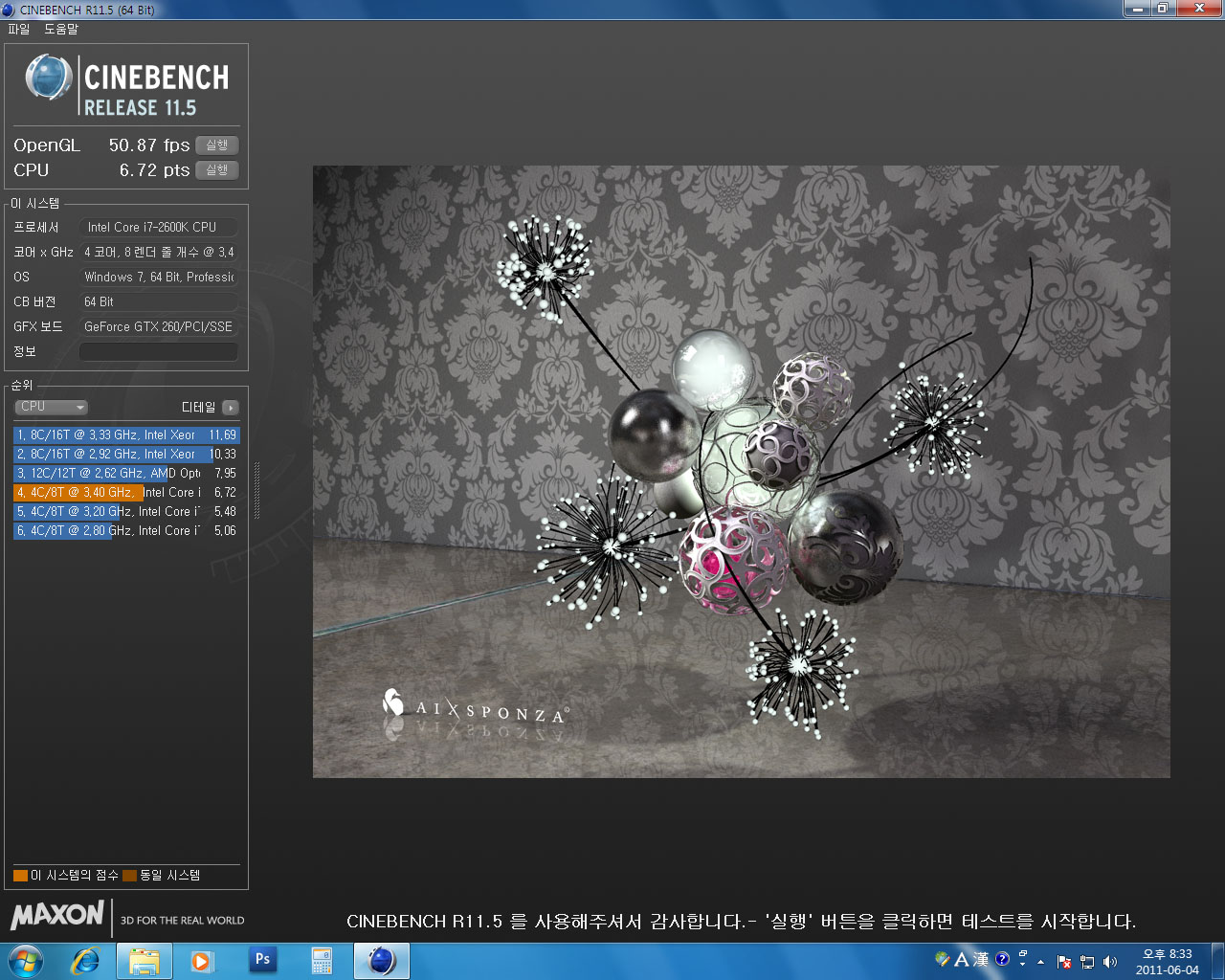Select ranking row 4C/8T @ 3.20 GHz
1225x980 pixels.
126,511
